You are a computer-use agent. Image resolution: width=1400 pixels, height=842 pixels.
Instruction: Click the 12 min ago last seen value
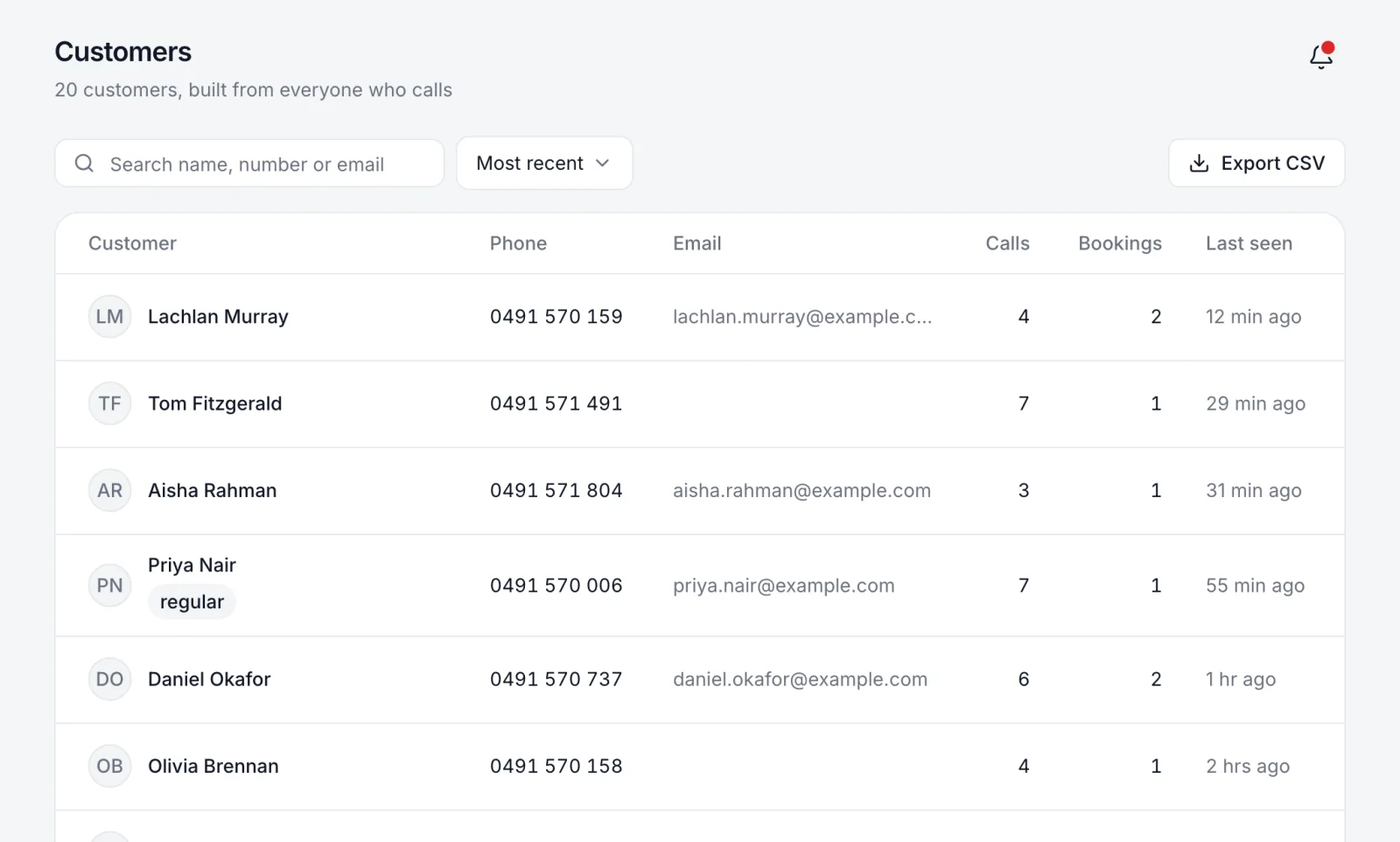pyautogui.click(x=1253, y=317)
